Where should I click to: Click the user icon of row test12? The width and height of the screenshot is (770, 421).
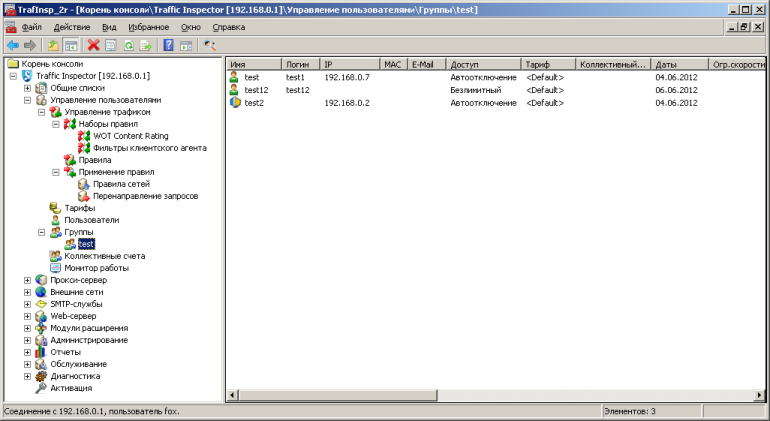[x=235, y=90]
